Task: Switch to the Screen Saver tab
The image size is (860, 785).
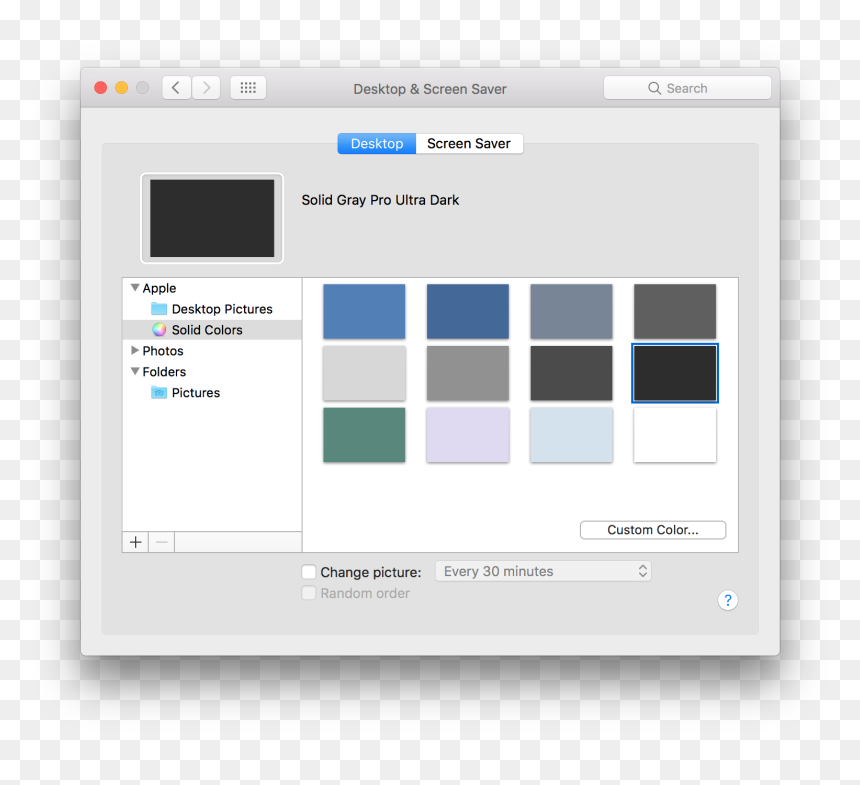Action: (x=469, y=144)
